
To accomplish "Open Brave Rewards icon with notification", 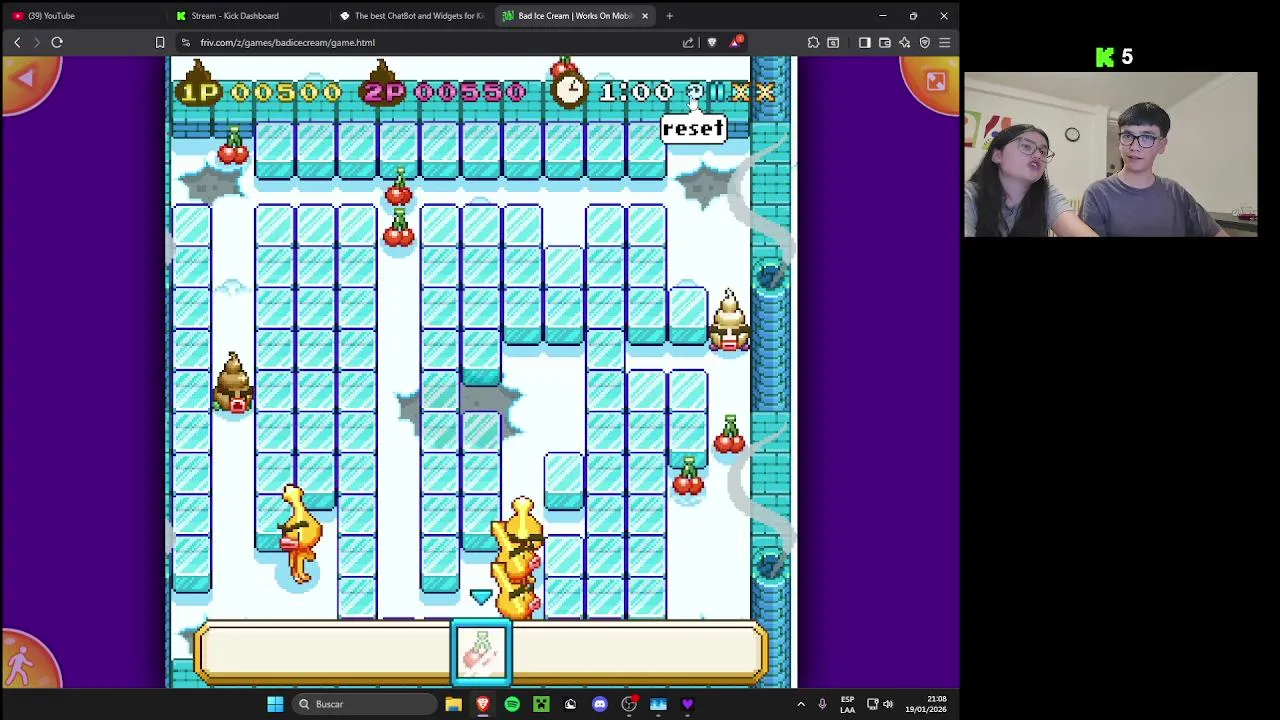I will [736, 42].
